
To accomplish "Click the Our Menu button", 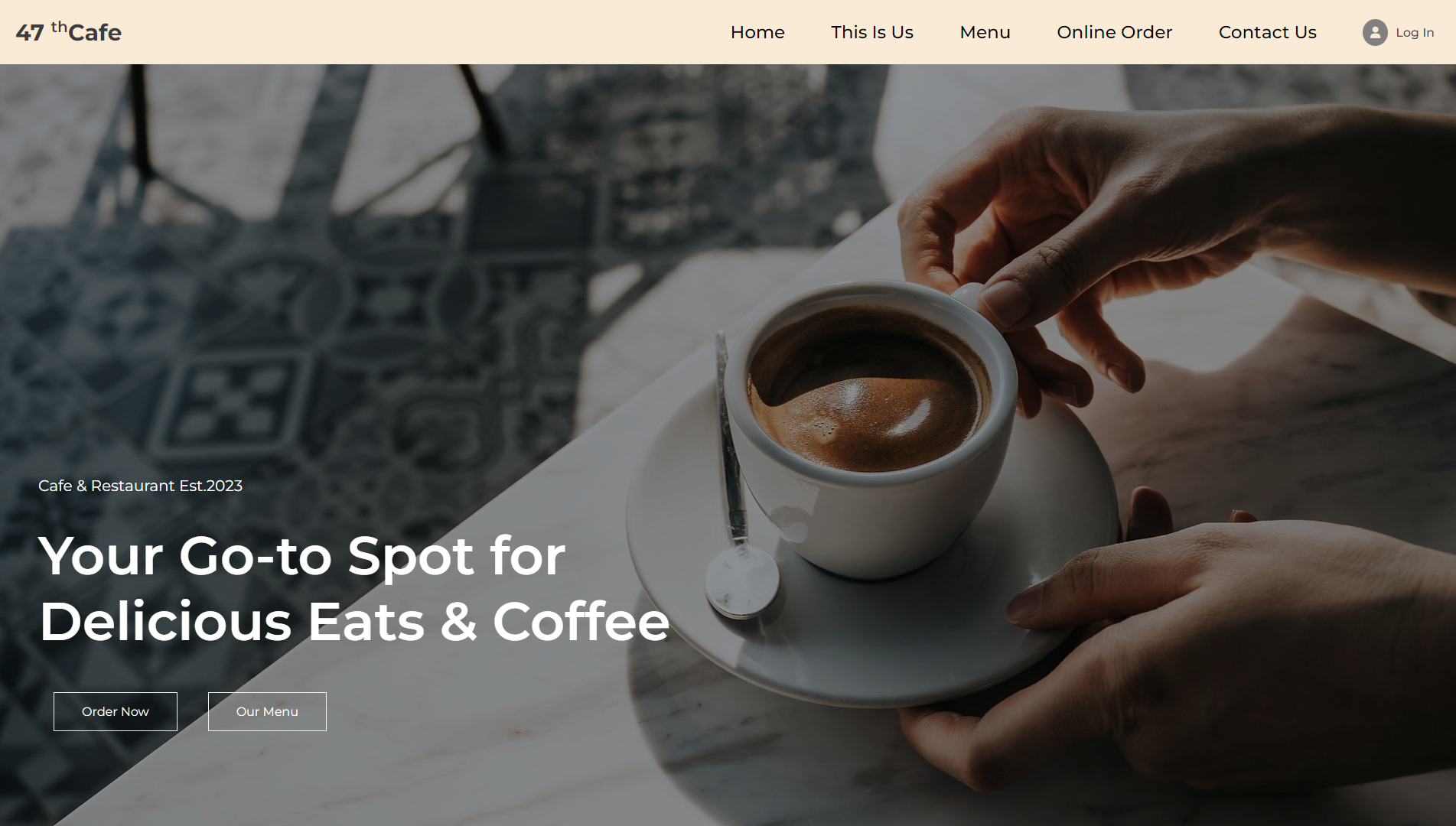I will tap(267, 711).
